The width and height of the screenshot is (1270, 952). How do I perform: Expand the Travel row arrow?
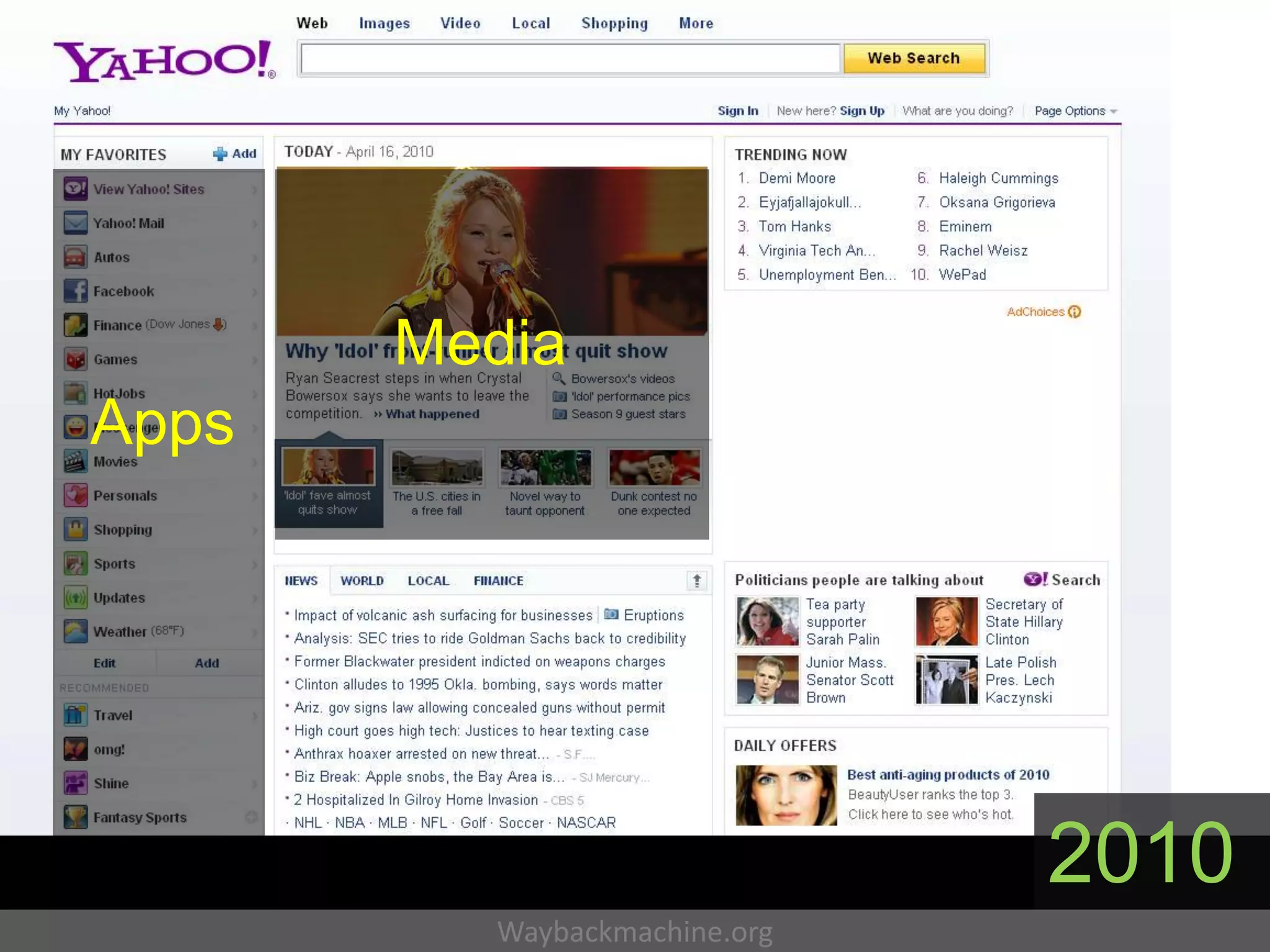[x=254, y=716]
